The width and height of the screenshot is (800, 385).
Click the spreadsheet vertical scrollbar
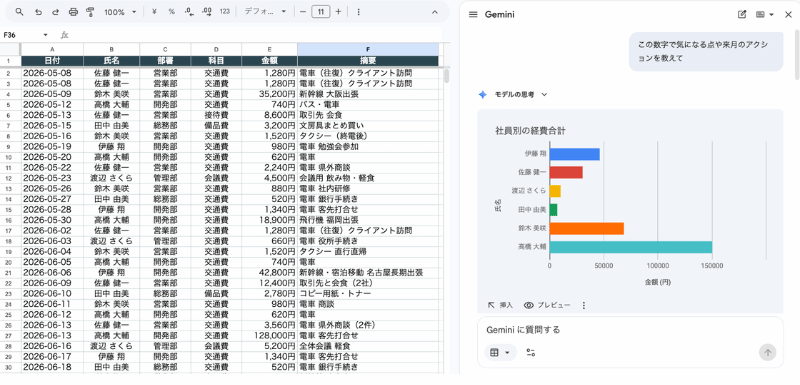pos(446,76)
